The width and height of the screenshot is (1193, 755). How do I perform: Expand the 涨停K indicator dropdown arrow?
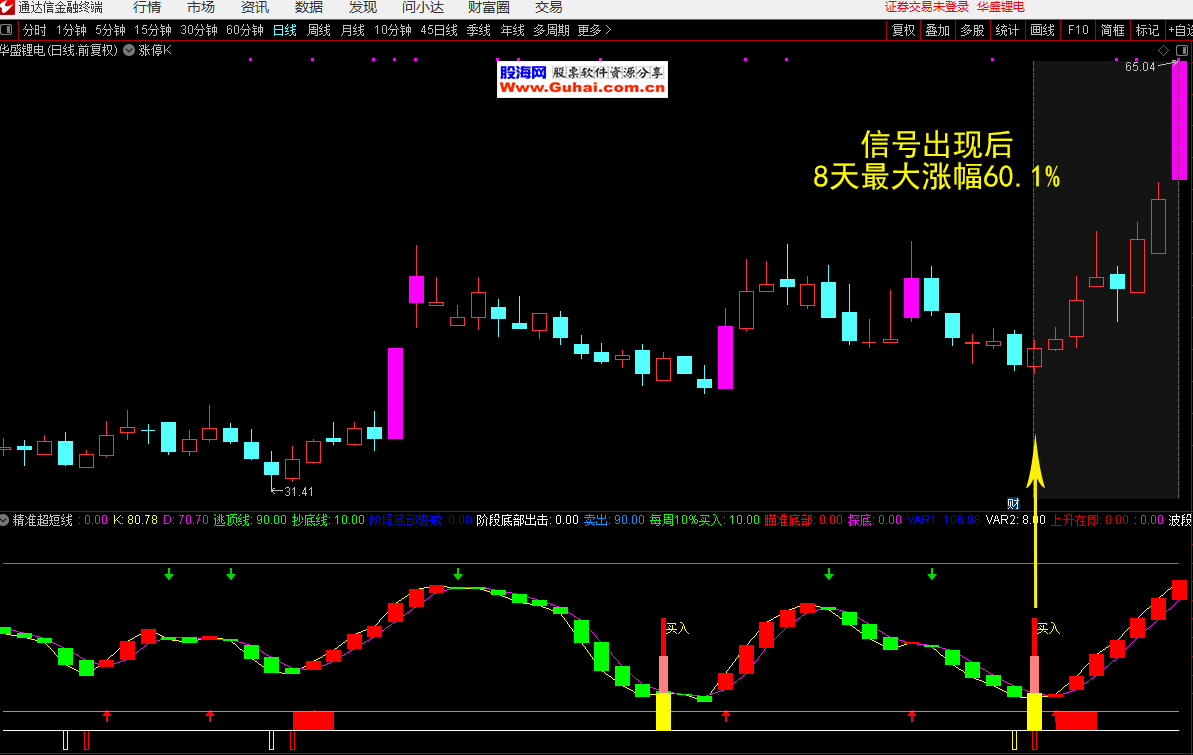click(x=129, y=49)
